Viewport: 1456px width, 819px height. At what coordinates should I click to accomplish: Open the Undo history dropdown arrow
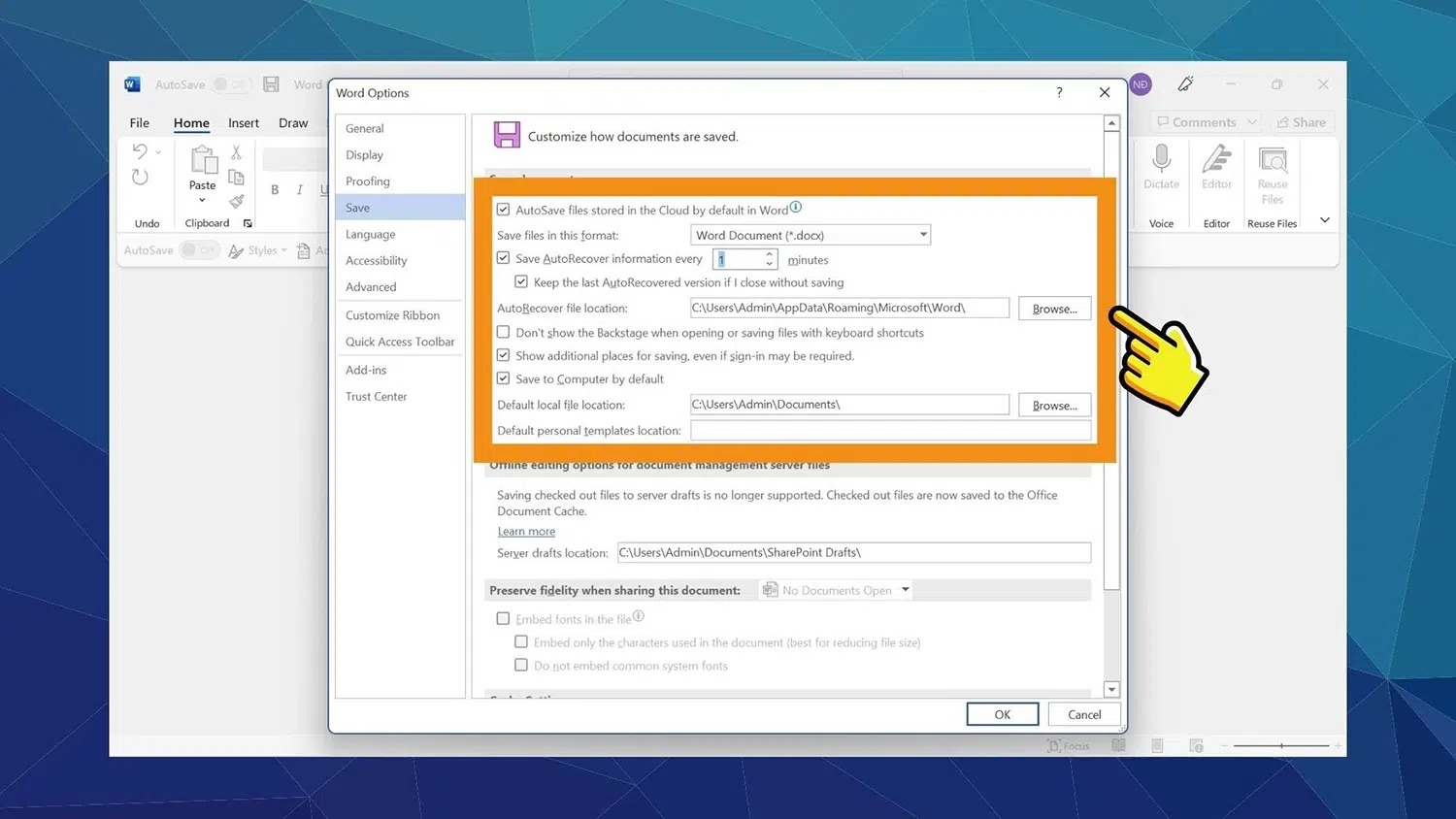158,152
